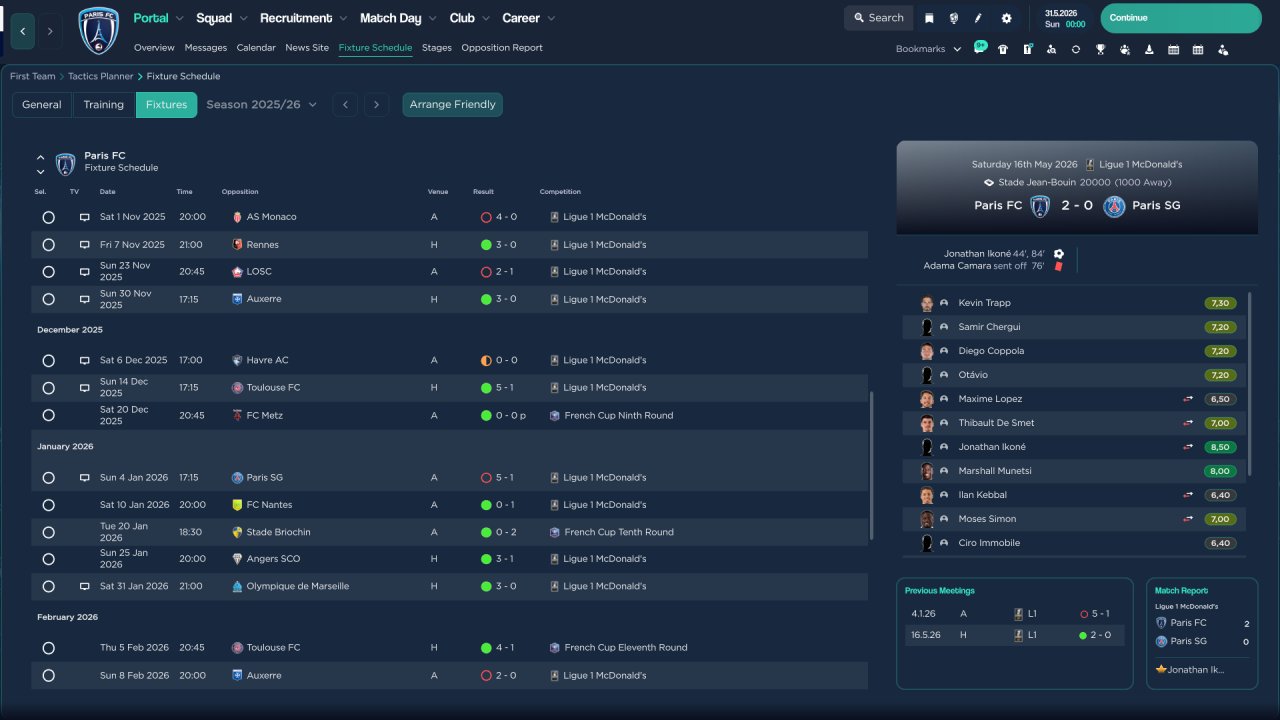Expand the Recruitment menu dropdown arrow

(x=343, y=19)
